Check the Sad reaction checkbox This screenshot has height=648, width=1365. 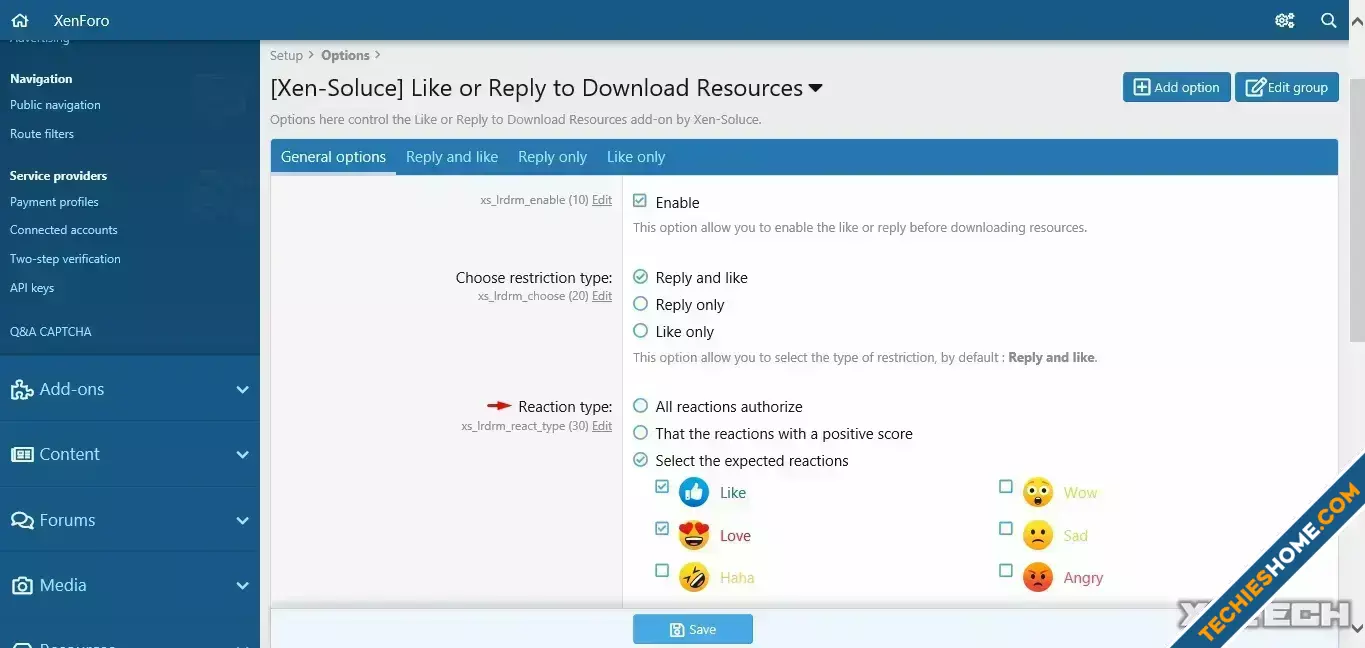tap(1006, 528)
